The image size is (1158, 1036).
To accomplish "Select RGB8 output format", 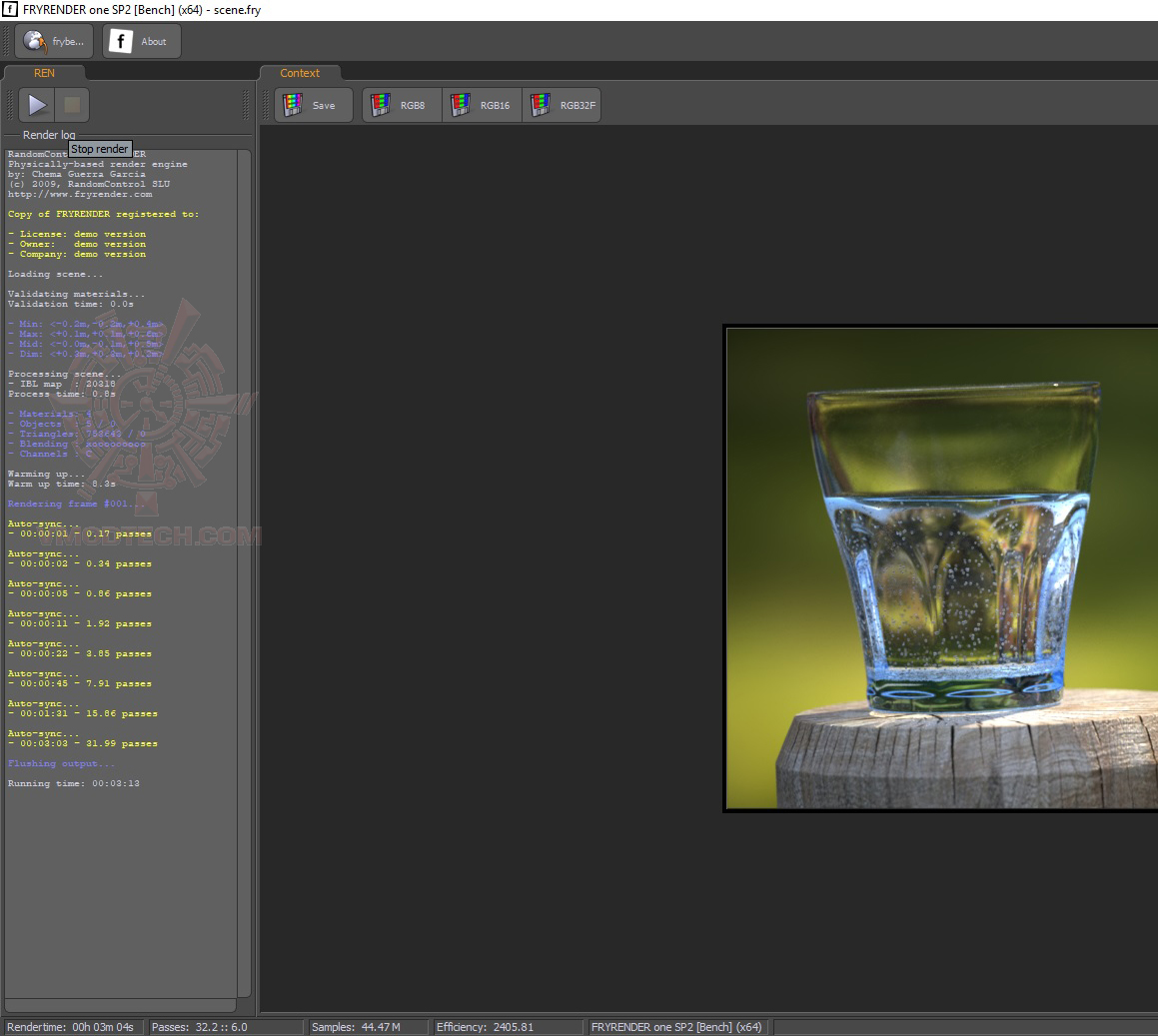I will pyautogui.click(x=402, y=105).
